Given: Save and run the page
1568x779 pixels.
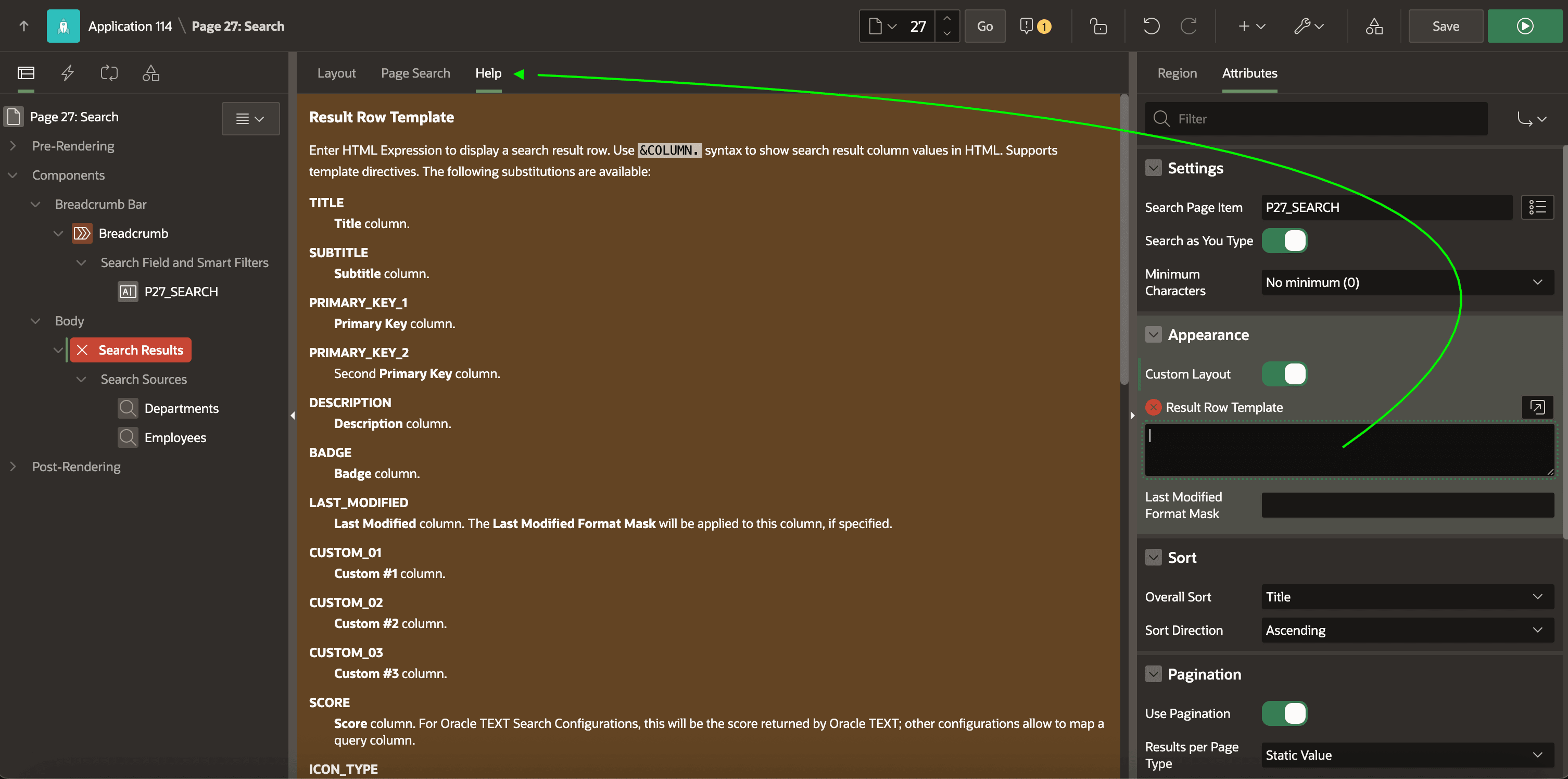Looking at the screenshot, I should coord(1524,26).
